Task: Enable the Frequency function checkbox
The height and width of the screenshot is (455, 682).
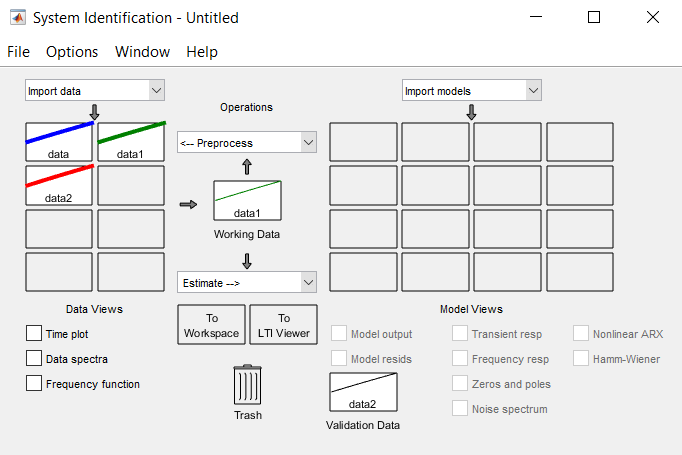Action: coord(34,384)
